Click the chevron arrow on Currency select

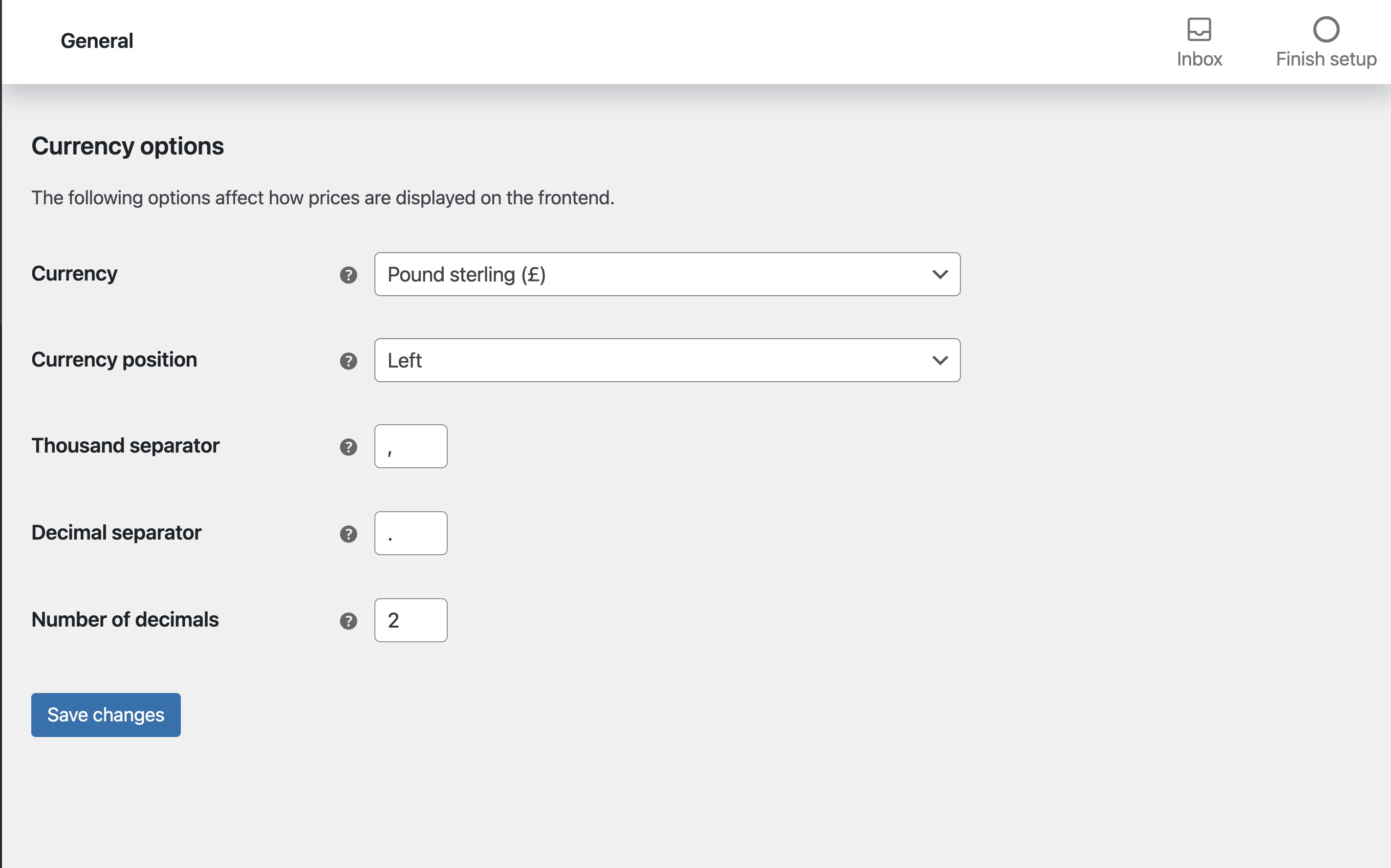(940, 274)
